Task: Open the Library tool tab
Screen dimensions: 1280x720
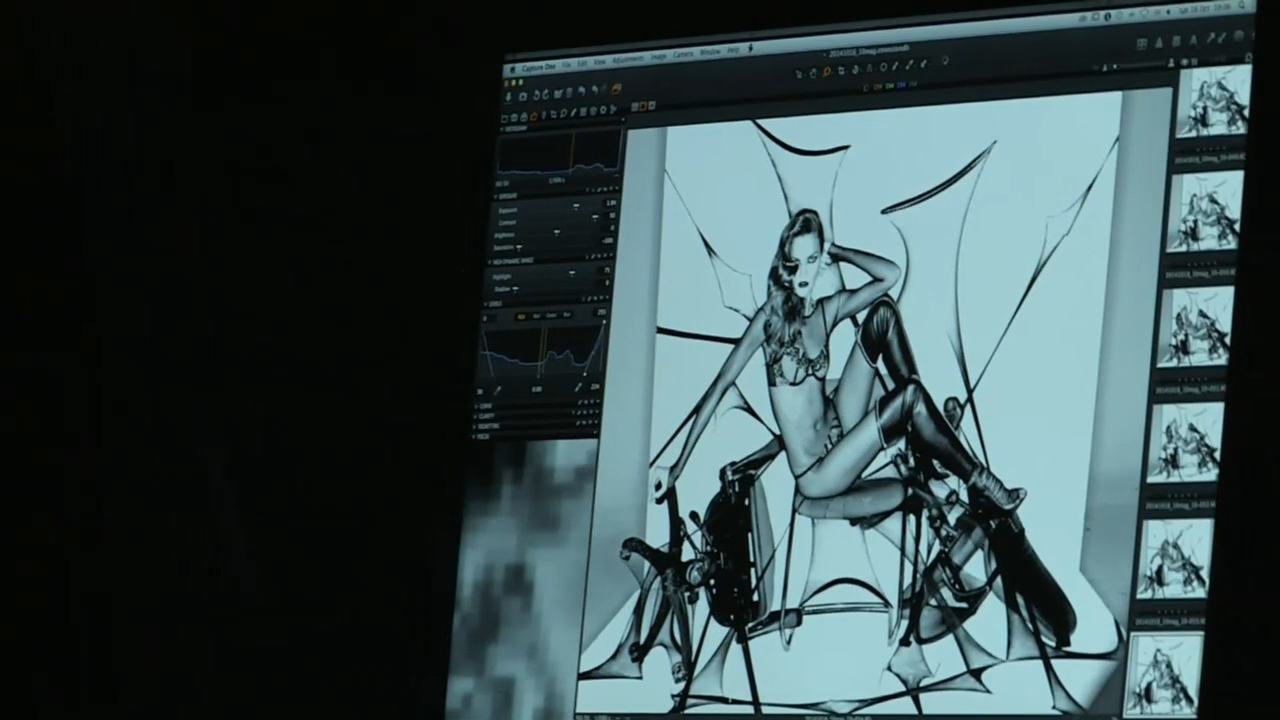Action: pyautogui.click(x=504, y=118)
